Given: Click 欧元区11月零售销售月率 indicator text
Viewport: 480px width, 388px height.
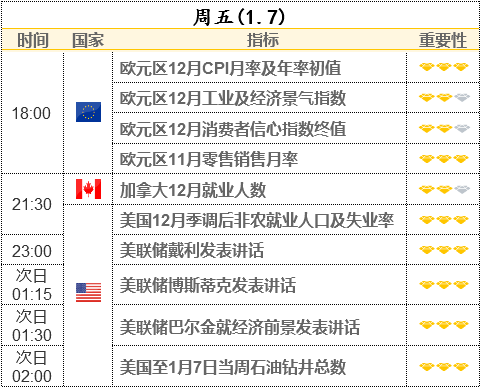Looking at the screenshot, I should point(209,159).
